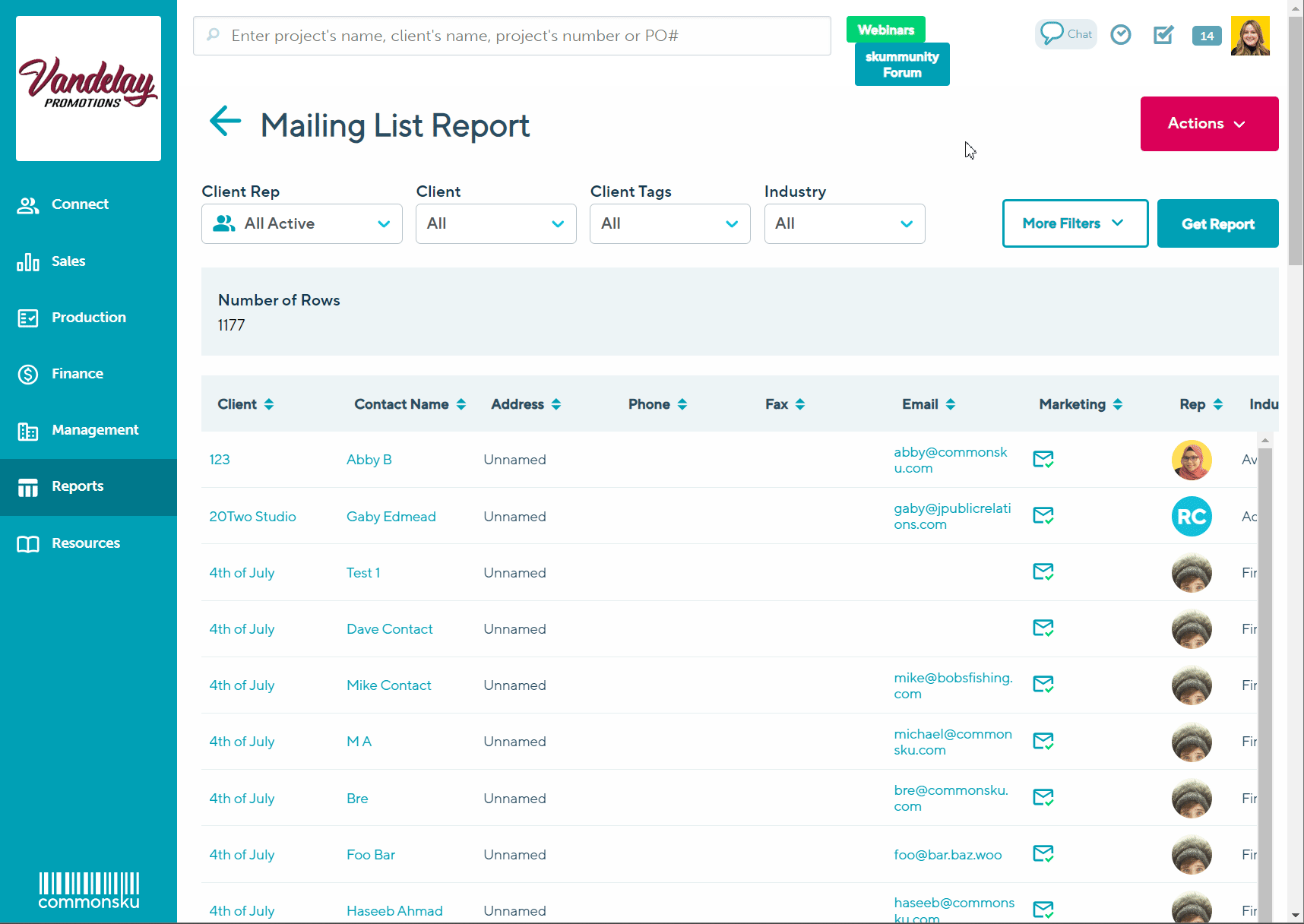Click the user profile avatar in header
1304x924 pixels.
pos(1249,36)
